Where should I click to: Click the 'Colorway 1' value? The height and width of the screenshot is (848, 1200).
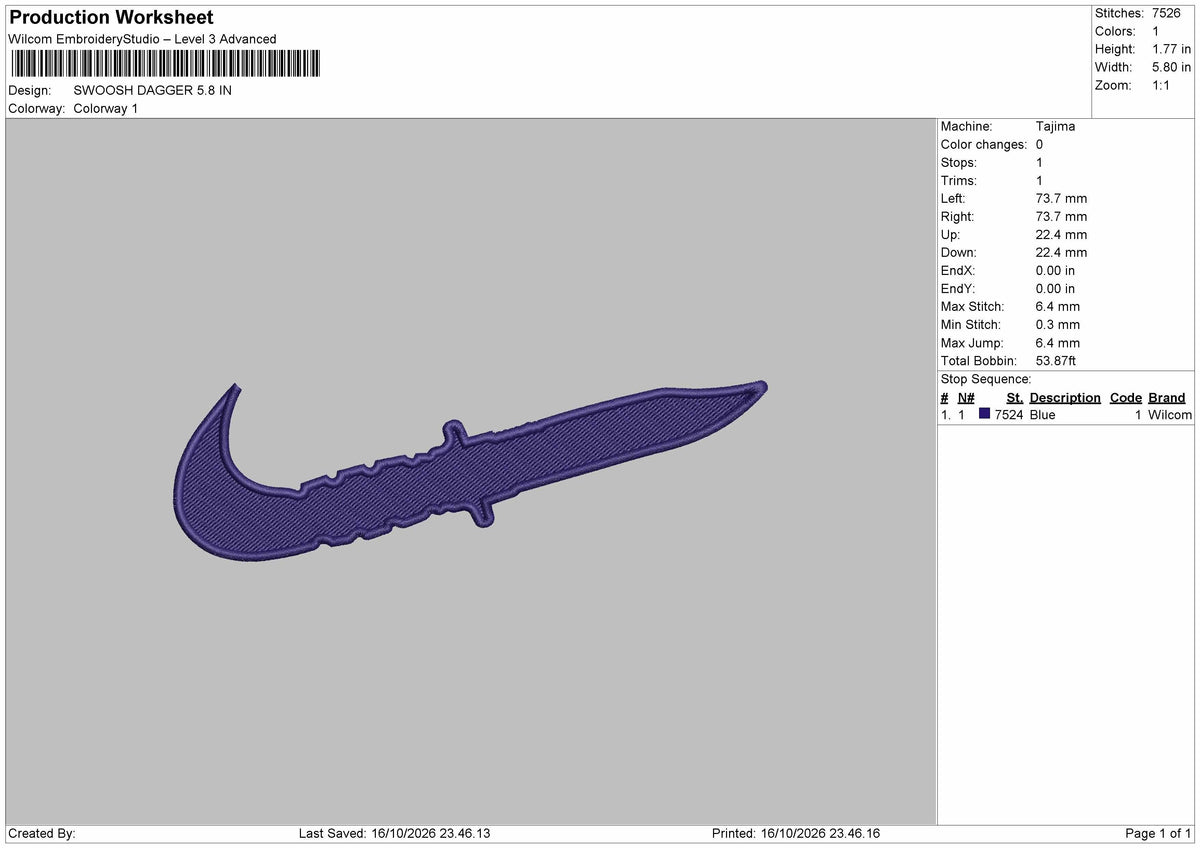coord(106,108)
